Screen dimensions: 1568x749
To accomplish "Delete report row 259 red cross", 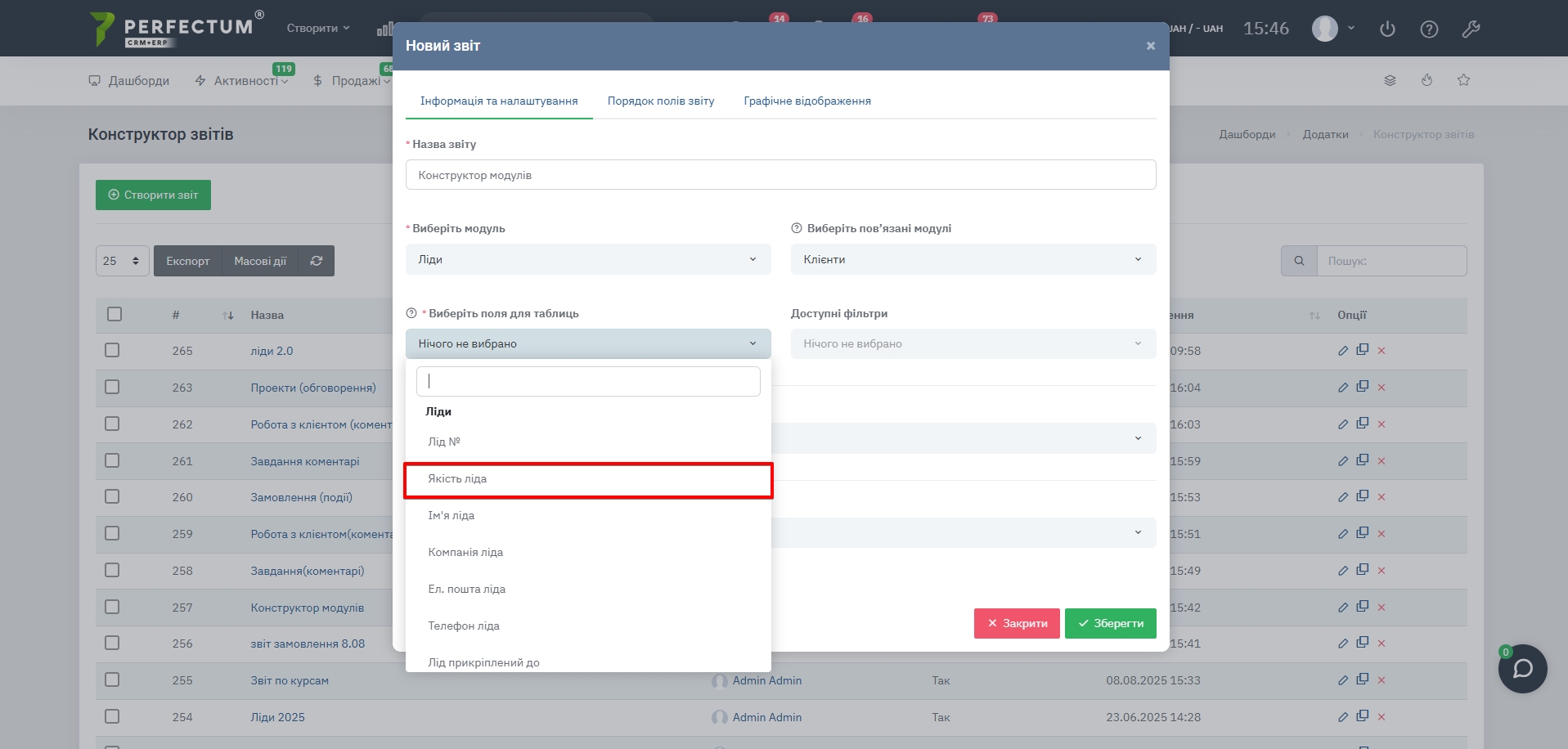I will tap(1382, 534).
